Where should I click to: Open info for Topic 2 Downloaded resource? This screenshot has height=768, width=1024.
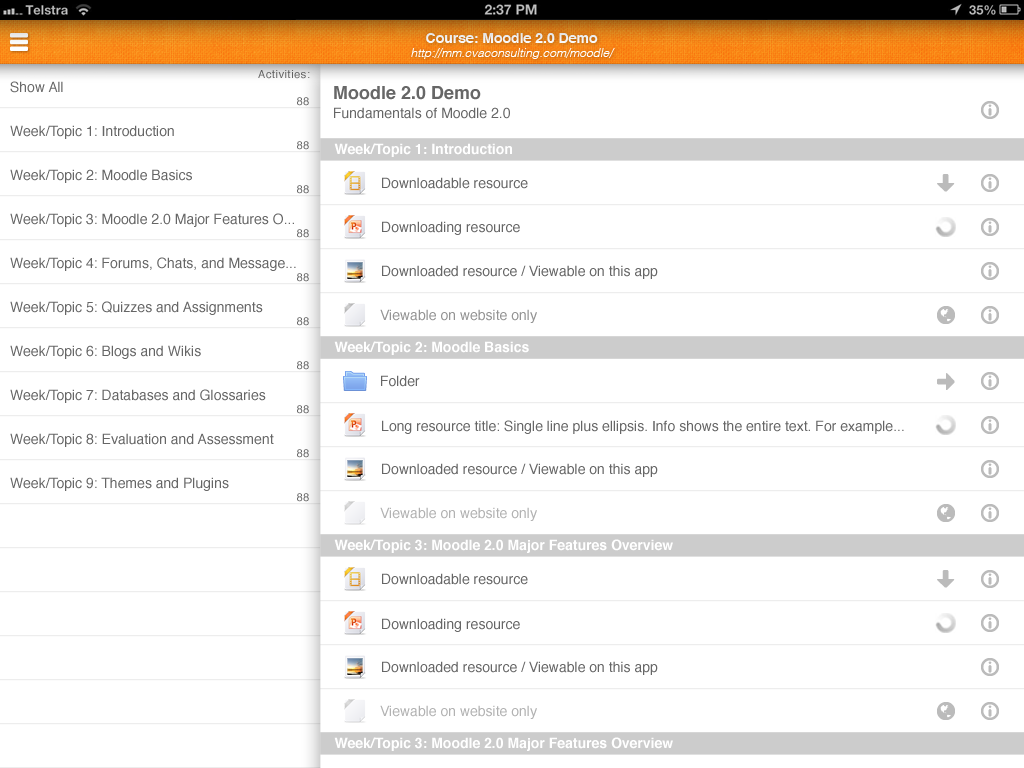point(989,469)
